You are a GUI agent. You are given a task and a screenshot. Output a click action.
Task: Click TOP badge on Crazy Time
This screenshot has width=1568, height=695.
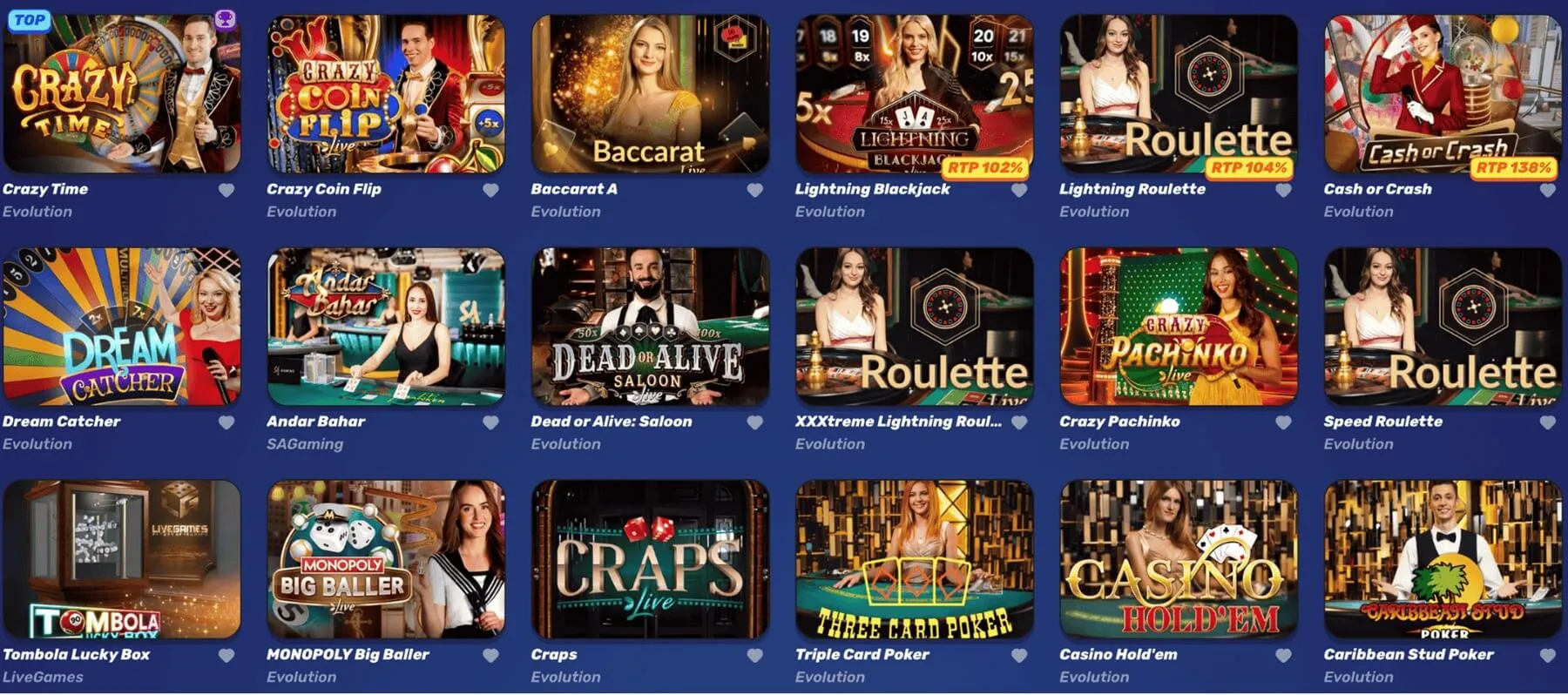[x=29, y=19]
